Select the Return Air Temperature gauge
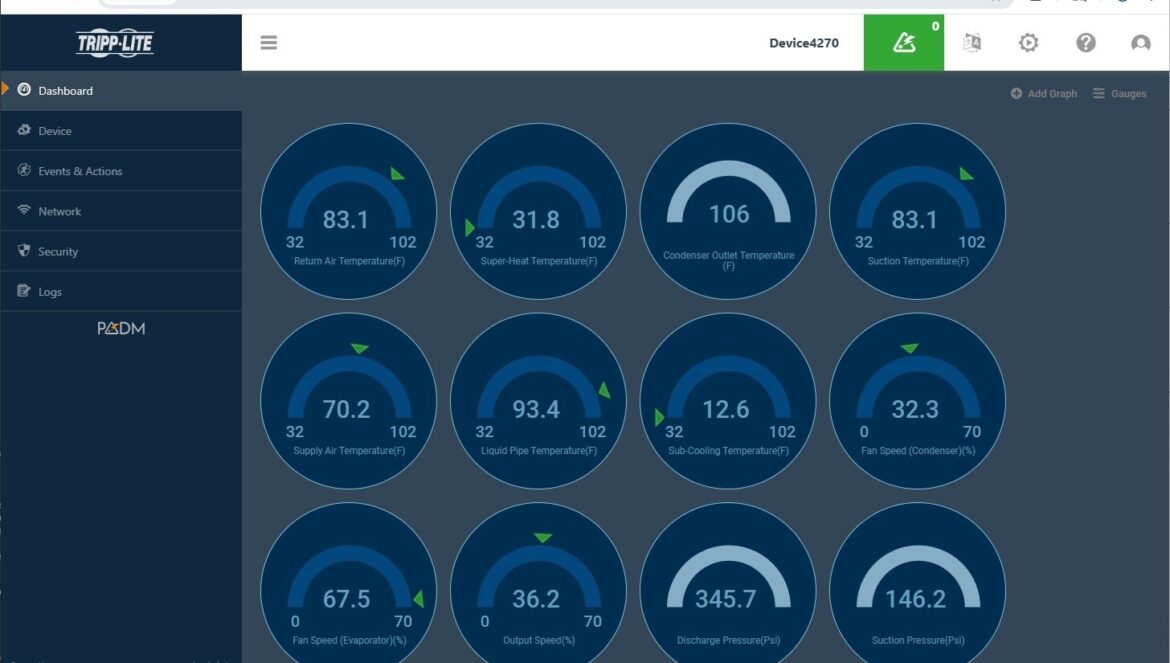The height and width of the screenshot is (663, 1170). 348,211
